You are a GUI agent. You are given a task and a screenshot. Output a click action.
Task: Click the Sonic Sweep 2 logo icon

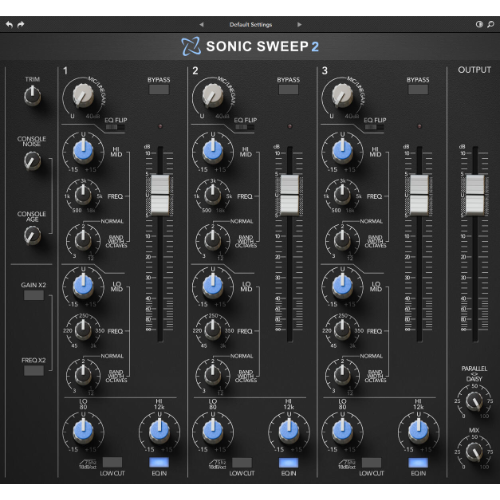[x=191, y=46]
